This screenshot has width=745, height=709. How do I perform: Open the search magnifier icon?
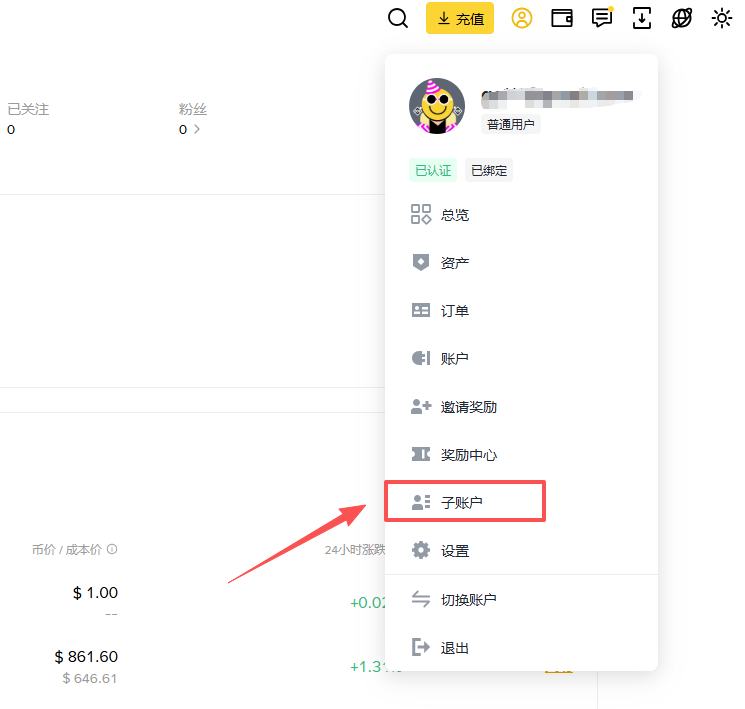pyautogui.click(x=398, y=19)
